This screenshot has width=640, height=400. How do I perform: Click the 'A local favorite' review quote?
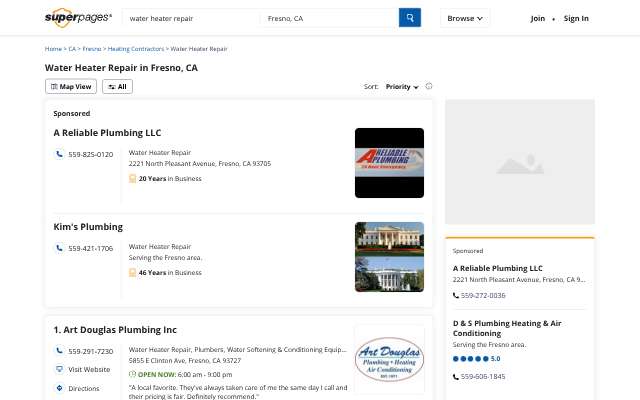tap(238, 392)
